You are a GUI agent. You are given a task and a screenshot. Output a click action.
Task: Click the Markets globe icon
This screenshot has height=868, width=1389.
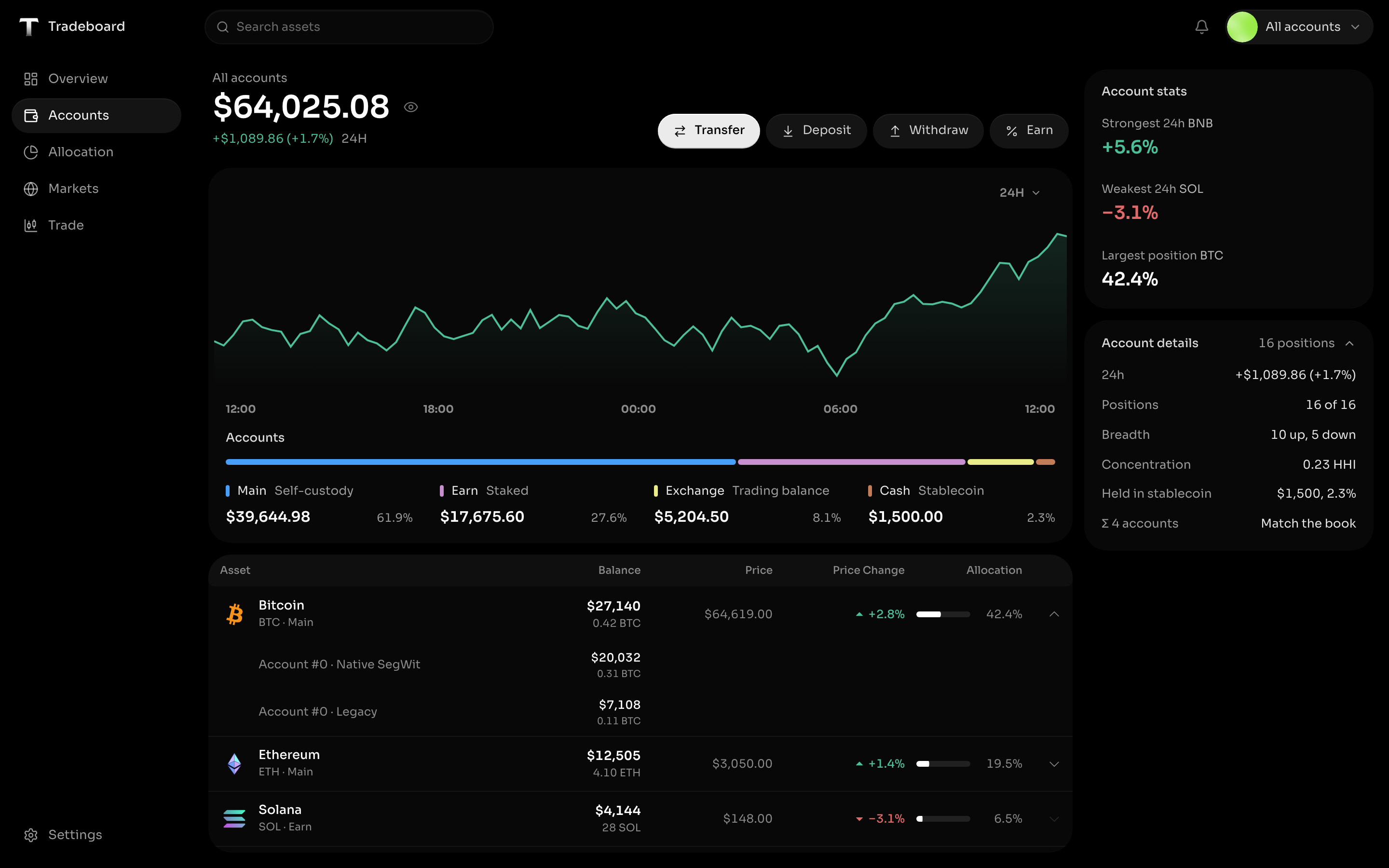(31, 189)
